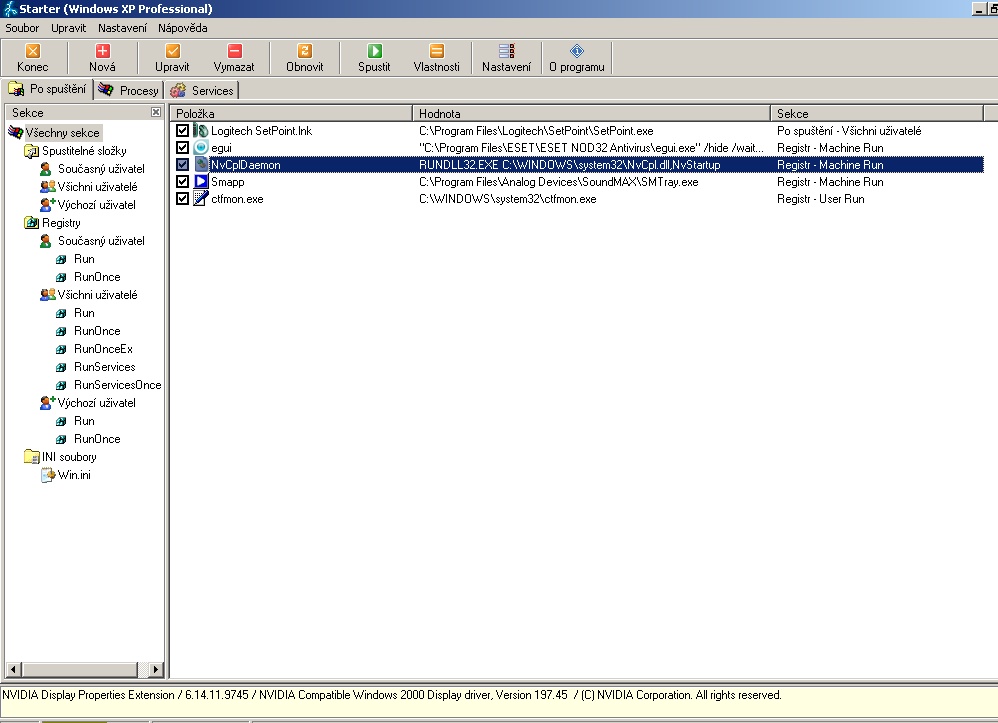Switch to the Services tab
Screen dimensions: 998x723
202,90
